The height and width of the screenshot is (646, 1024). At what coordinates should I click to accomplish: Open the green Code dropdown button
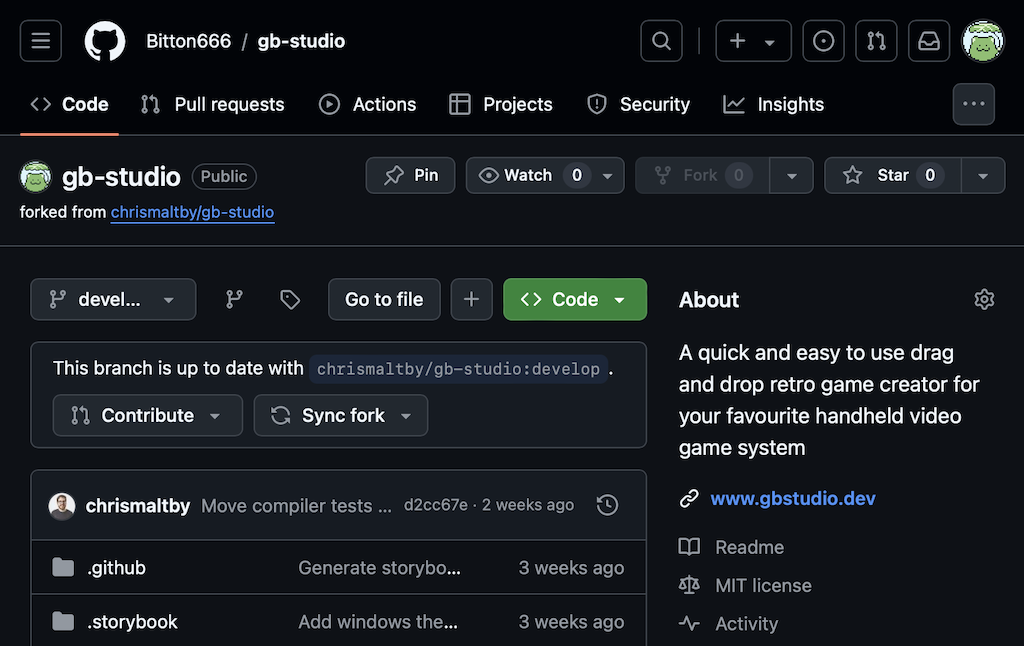point(575,299)
